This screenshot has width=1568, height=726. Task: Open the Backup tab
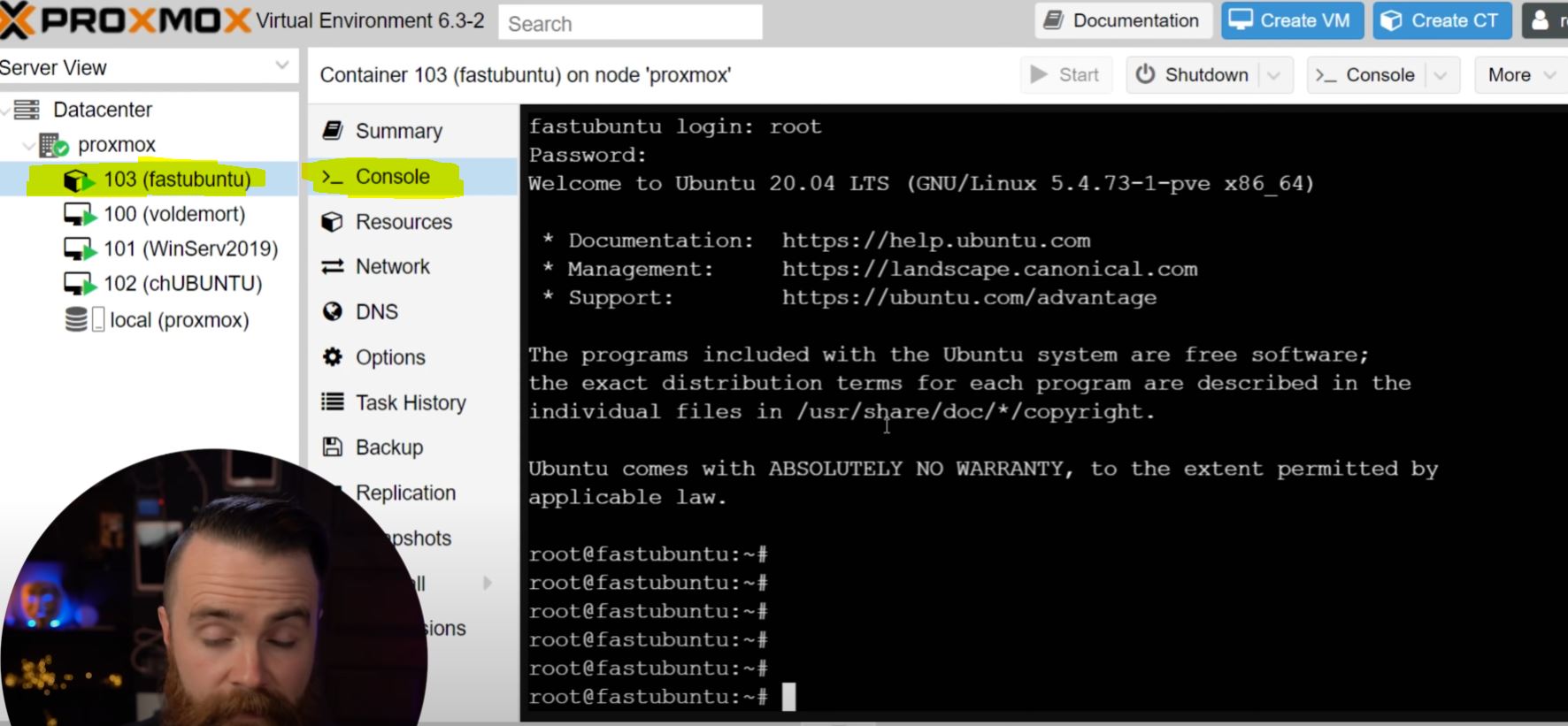coord(412,447)
